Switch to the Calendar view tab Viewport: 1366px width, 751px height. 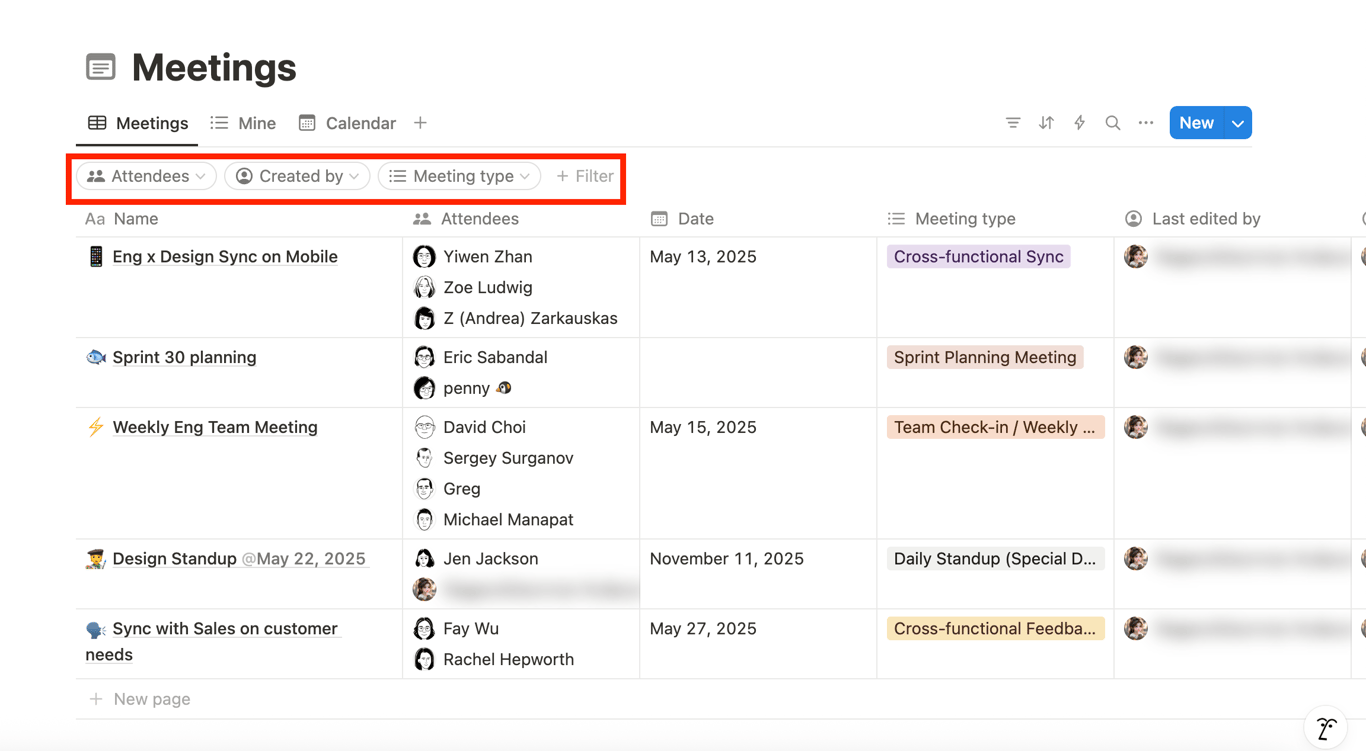pos(347,123)
